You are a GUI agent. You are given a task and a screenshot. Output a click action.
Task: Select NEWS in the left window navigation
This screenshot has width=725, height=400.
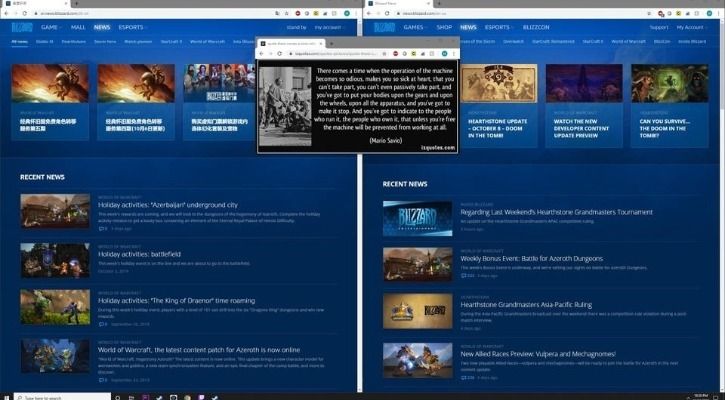[x=102, y=27]
